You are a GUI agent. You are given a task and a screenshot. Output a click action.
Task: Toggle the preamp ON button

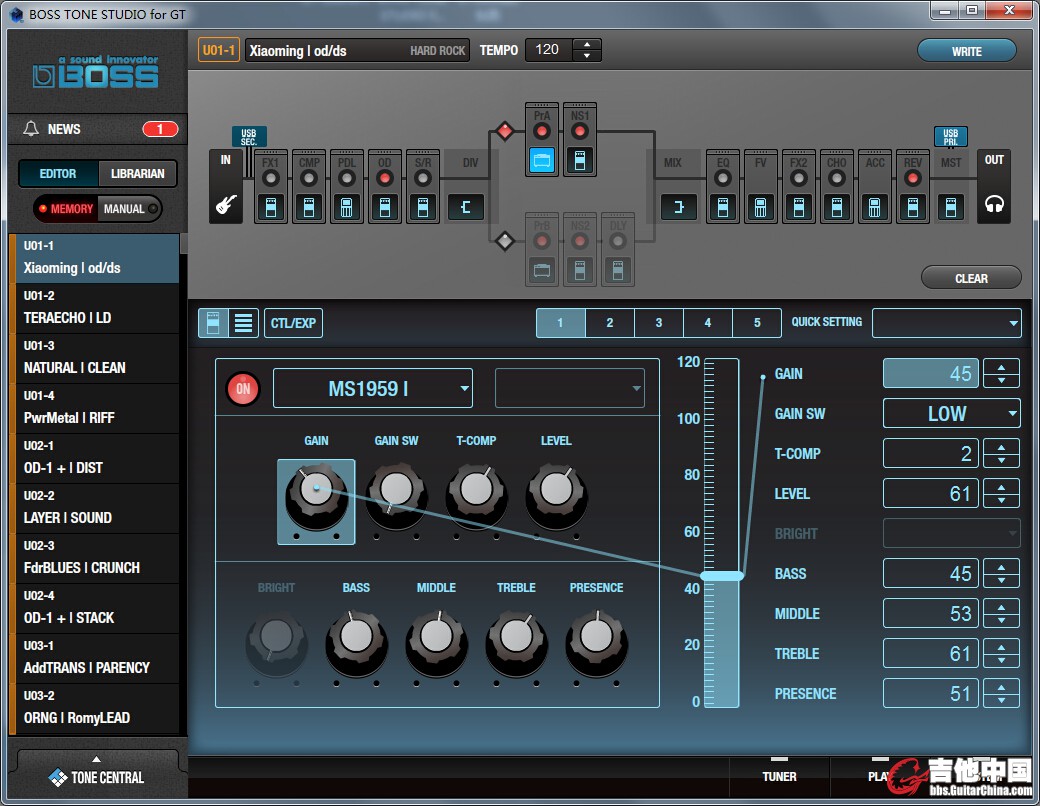coord(243,389)
